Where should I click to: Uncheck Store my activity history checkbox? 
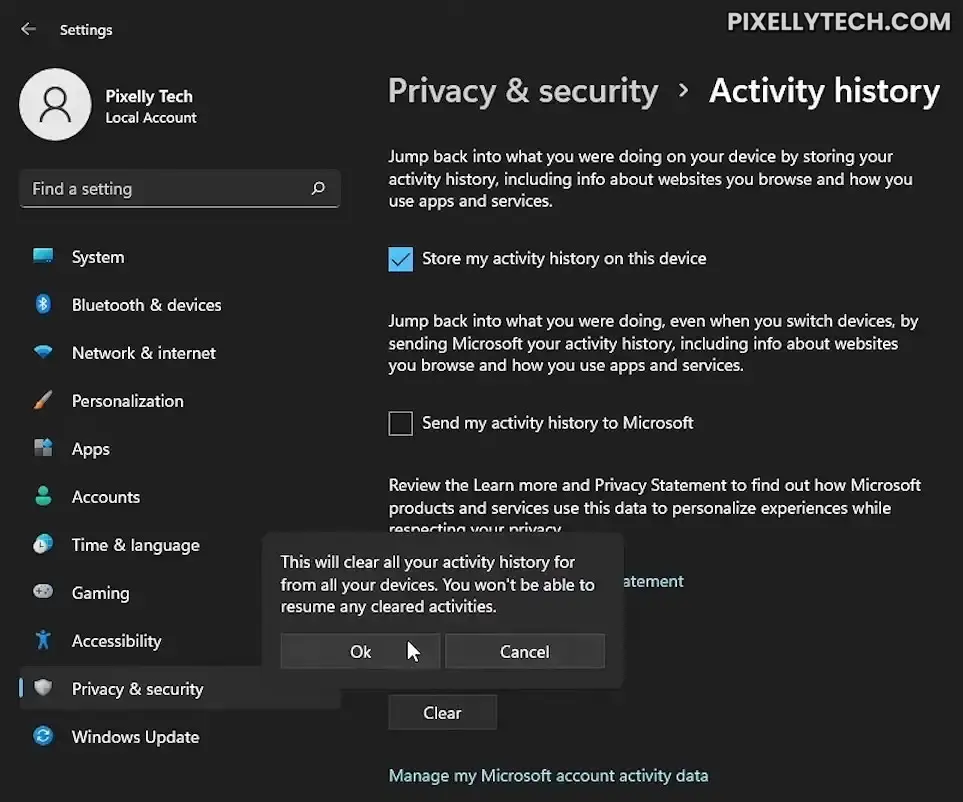click(400, 259)
